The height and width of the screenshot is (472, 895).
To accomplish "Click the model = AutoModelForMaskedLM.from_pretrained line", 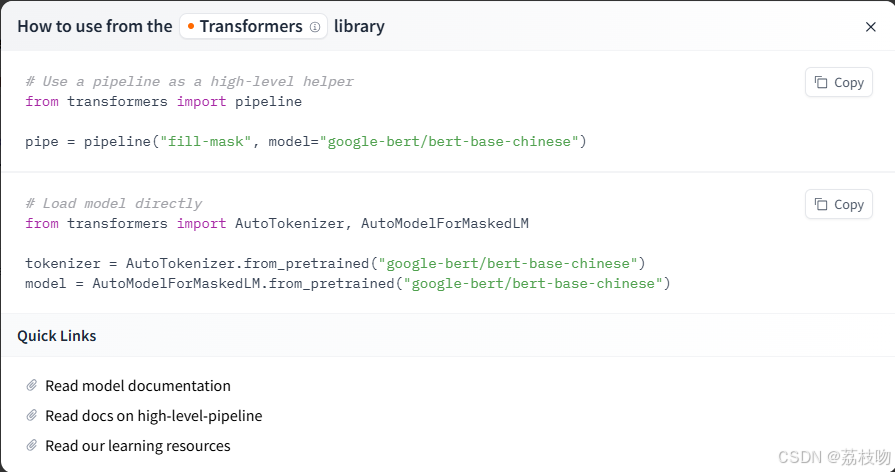I will 348,284.
